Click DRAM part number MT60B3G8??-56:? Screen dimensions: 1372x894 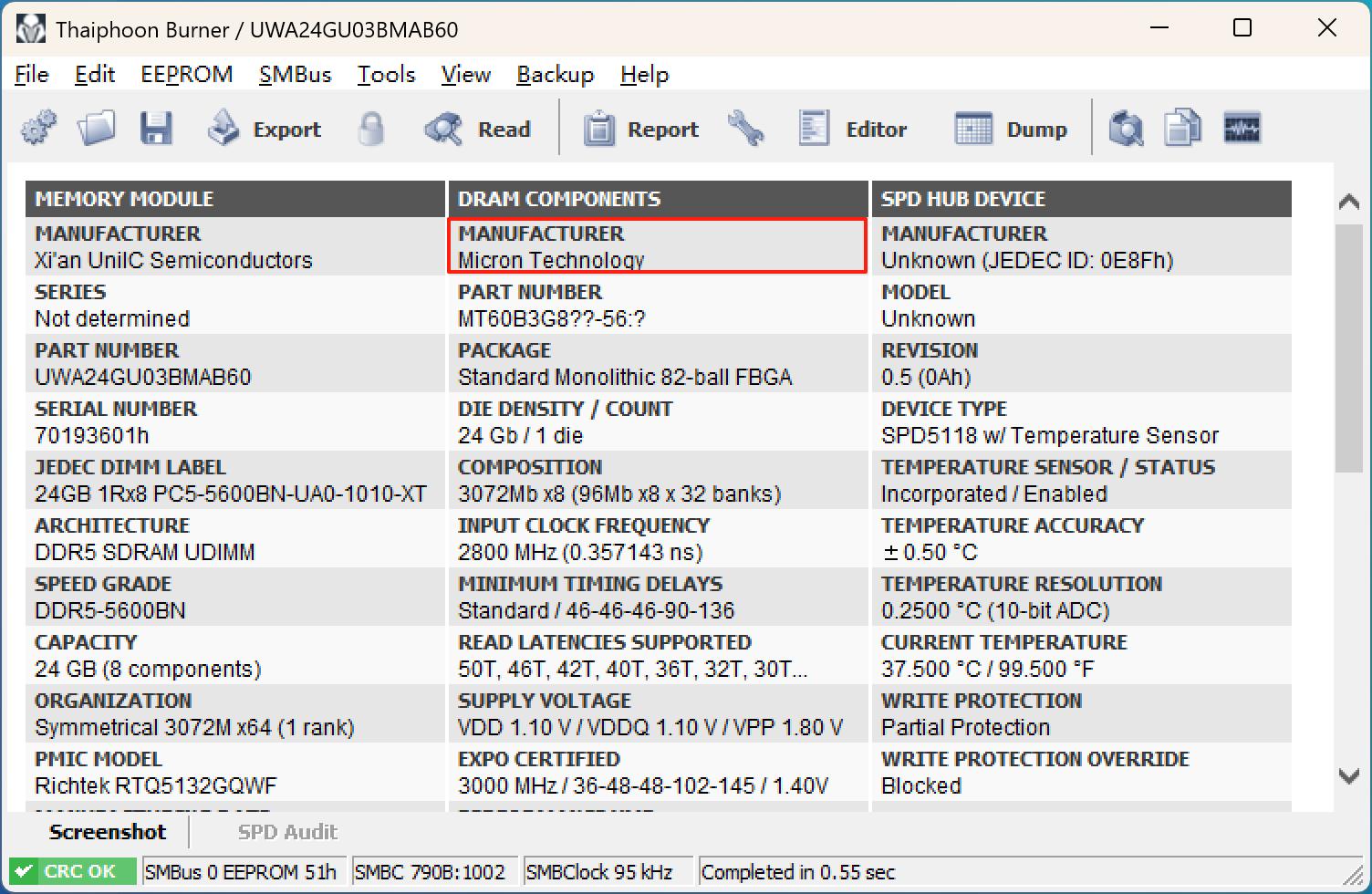click(551, 319)
